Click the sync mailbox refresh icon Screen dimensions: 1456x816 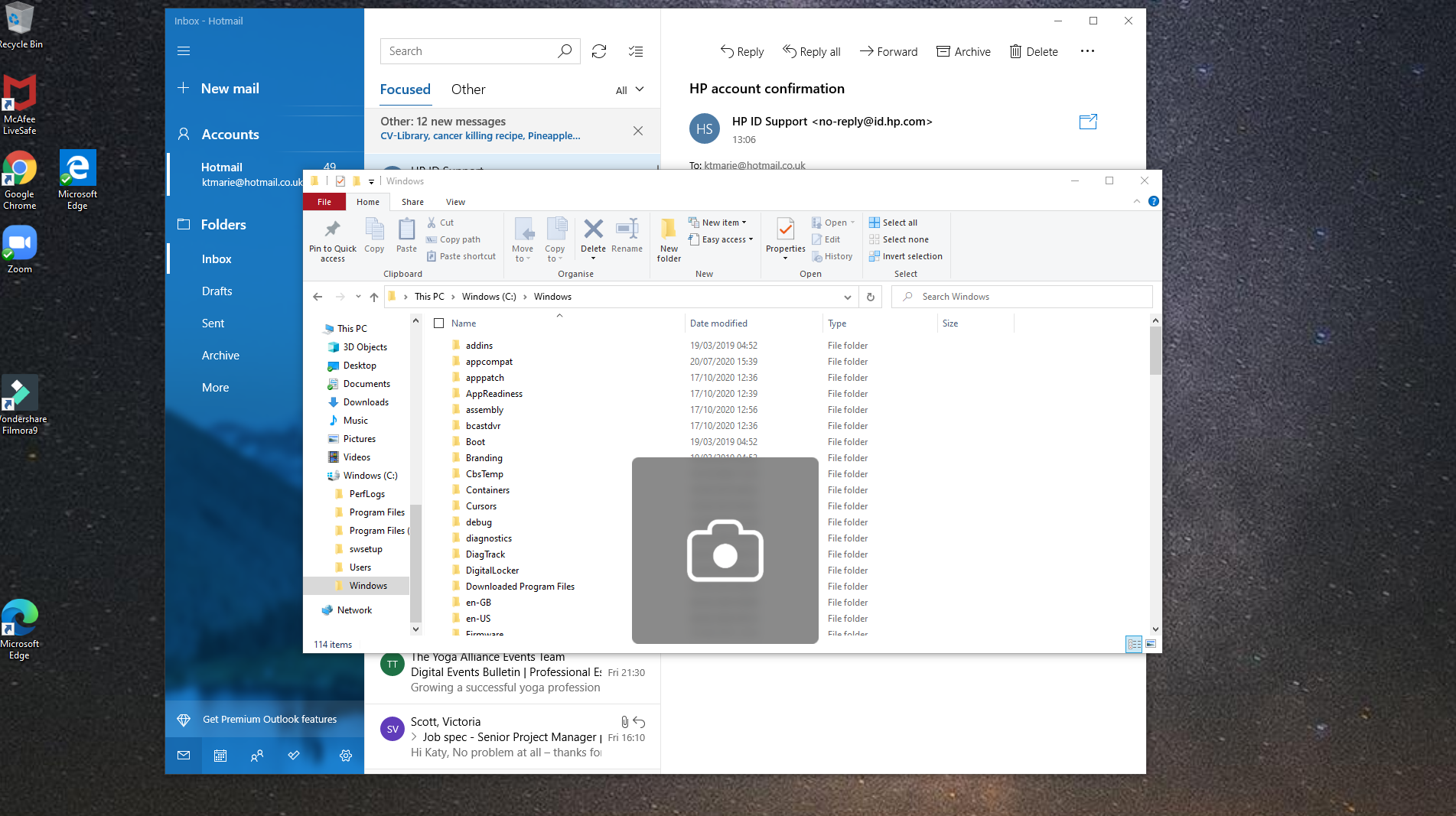[599, 51]
